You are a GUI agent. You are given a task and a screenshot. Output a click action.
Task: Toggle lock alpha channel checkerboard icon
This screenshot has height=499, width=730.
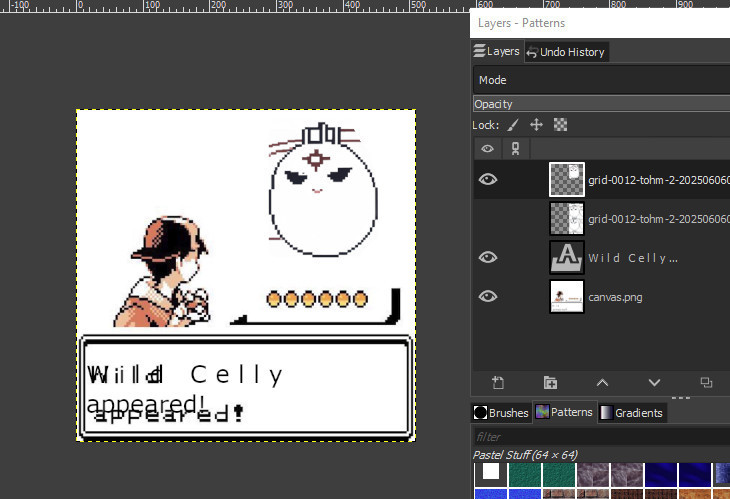pyautogui.click(x=560, y=125)
